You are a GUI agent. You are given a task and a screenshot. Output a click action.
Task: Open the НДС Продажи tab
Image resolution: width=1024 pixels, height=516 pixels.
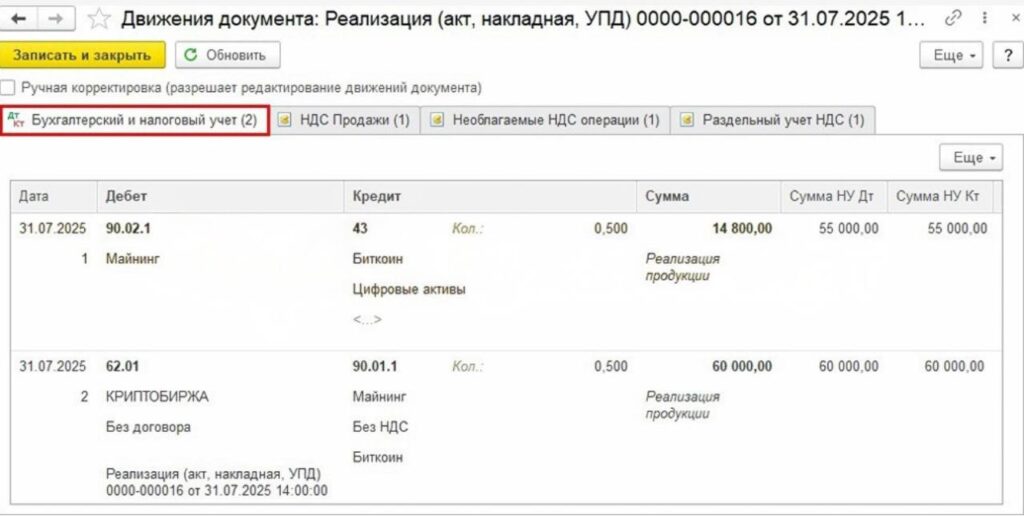[x=345, y=120]
